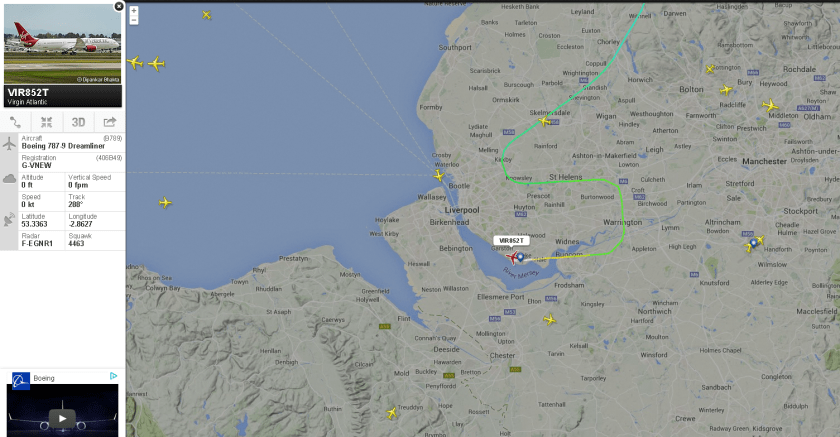
Task: Click the center-on-aircraft arrows icon
Action: [x=47, y=122]
